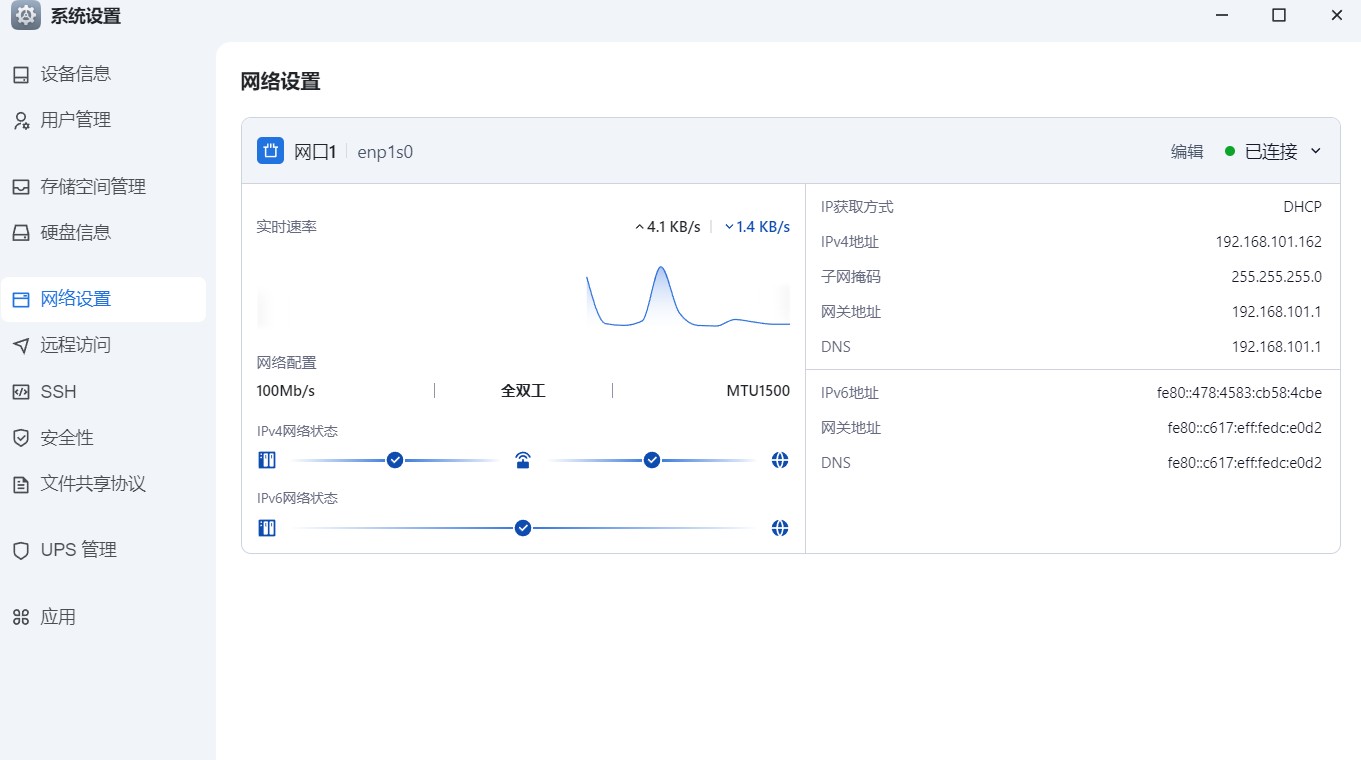This screenshot has height=760, width=1361.
Task: Click first checkmark in IPv4 network status
Action: tap(395, 460)
